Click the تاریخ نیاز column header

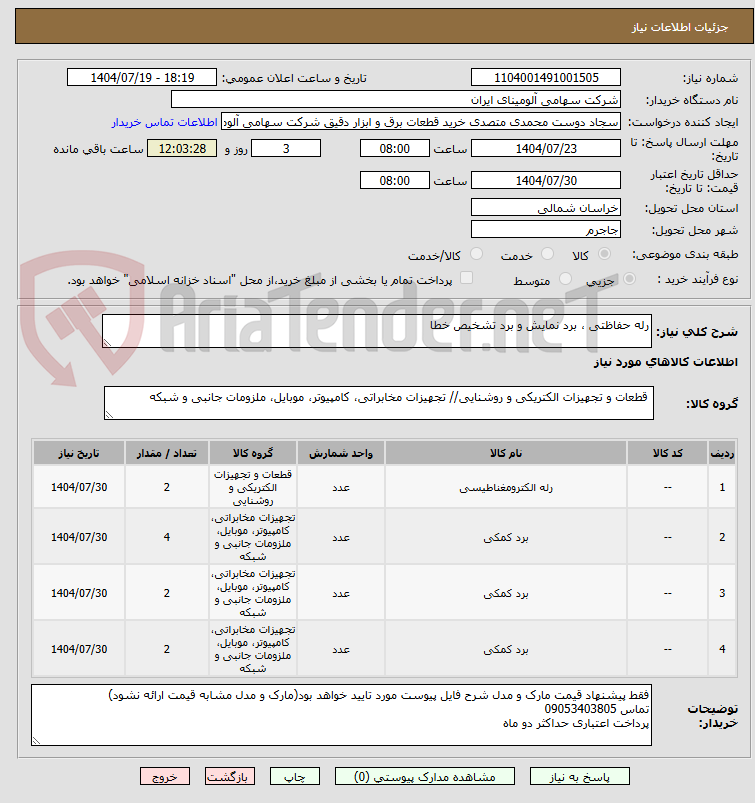click(x=79, y=453)
